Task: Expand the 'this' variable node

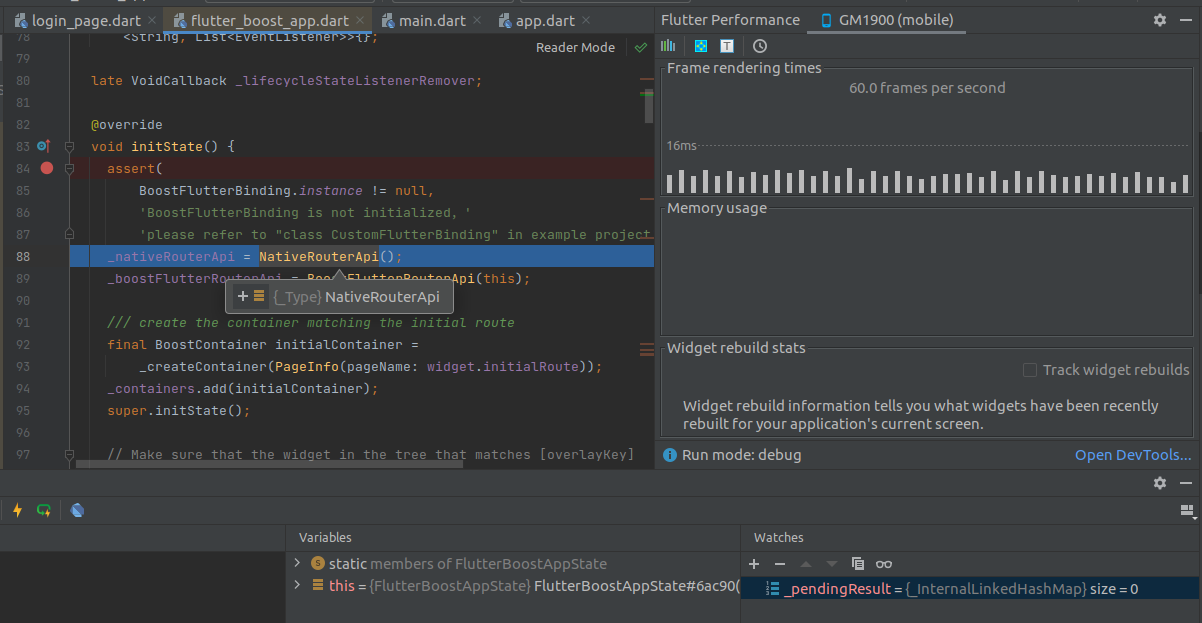Action: [297, 585]
